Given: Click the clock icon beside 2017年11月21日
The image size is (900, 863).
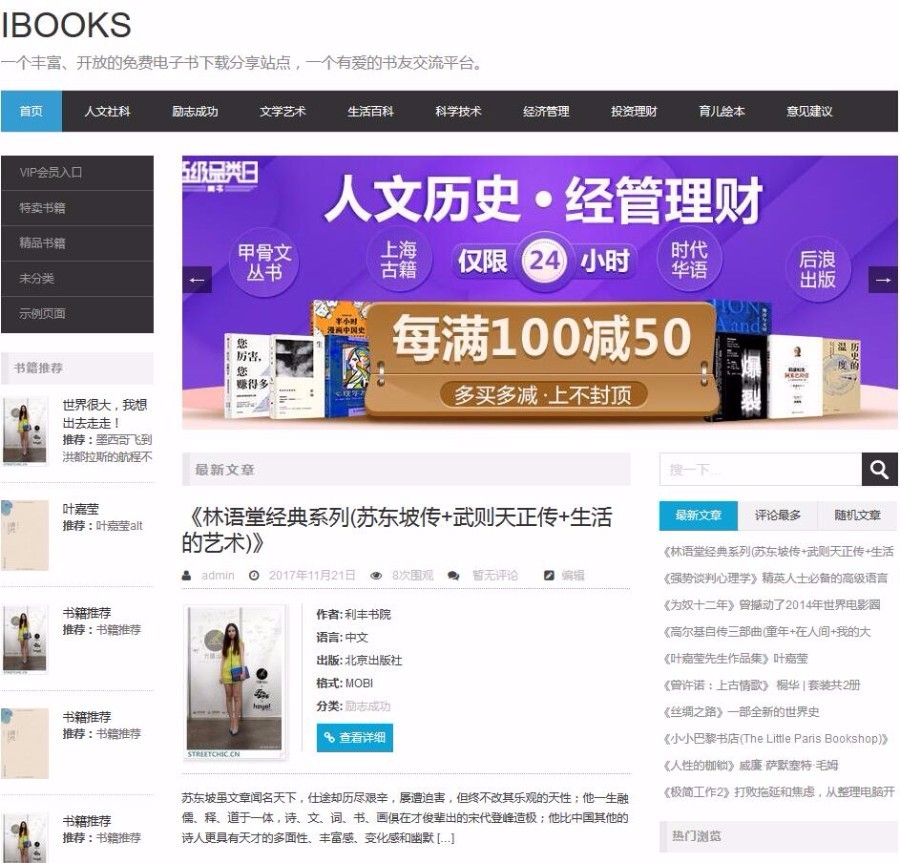Looking at the screenshot, I should pos(254,575).
